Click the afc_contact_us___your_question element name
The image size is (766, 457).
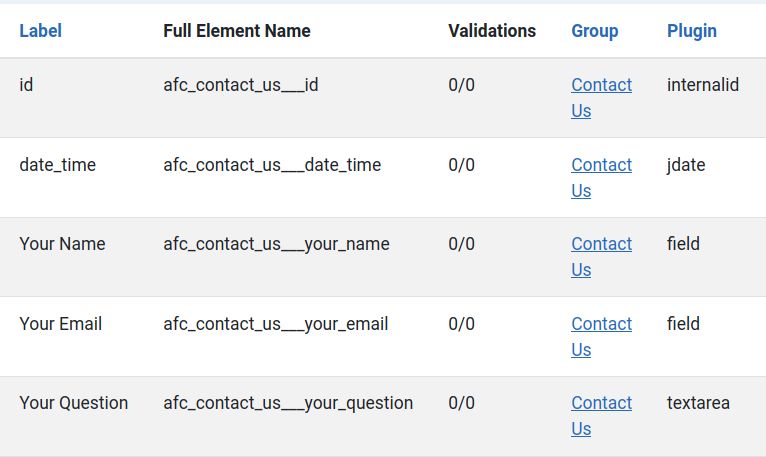(288, 403)
